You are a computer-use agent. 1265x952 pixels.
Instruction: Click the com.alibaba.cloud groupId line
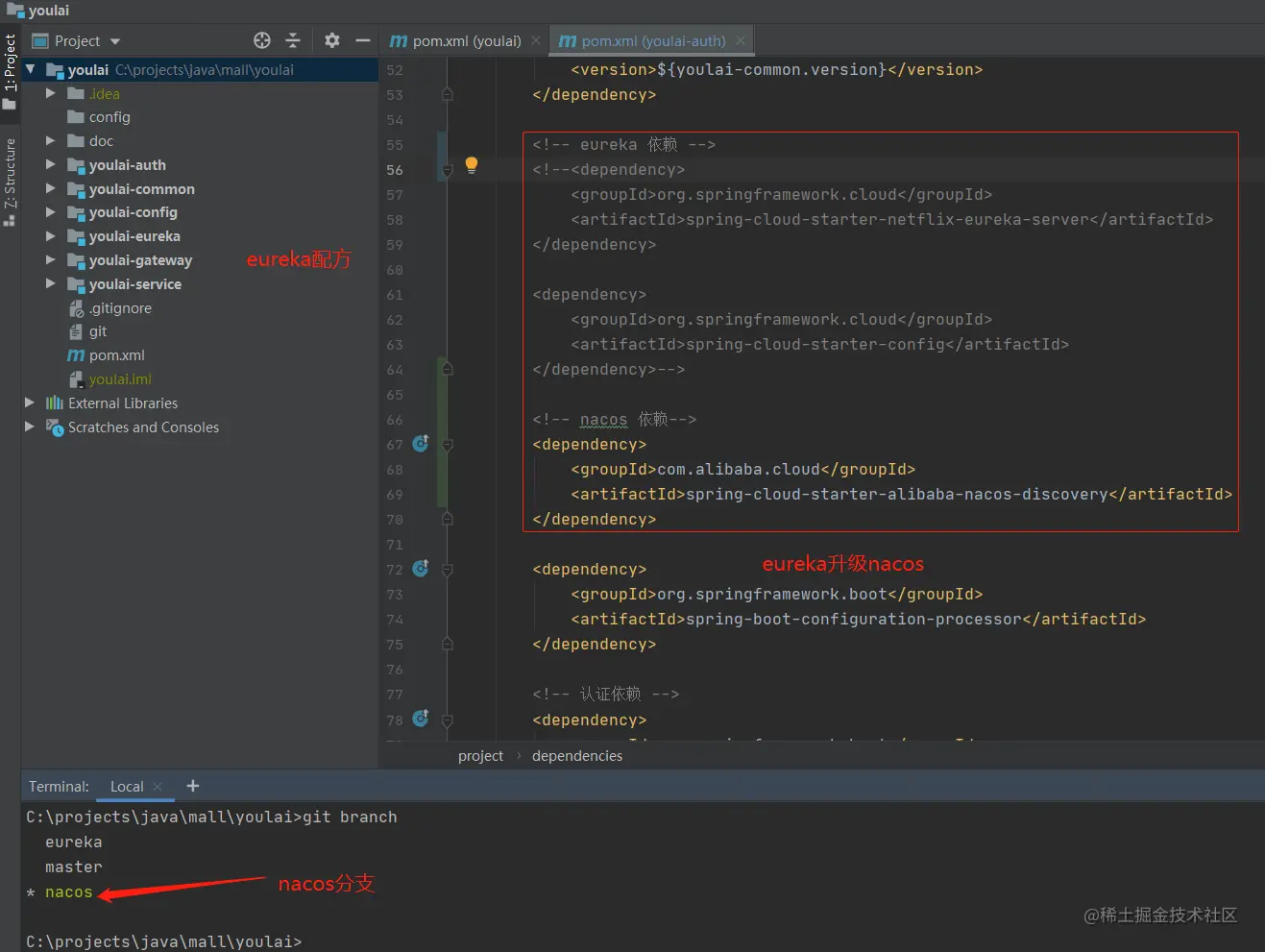pos(742,469)
